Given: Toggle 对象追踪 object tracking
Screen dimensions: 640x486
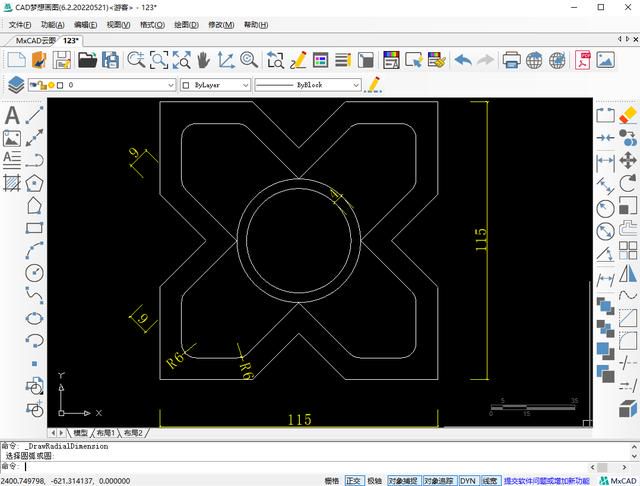Looking at the screenshot, I should pyautogui.click(x=438, y=481).
